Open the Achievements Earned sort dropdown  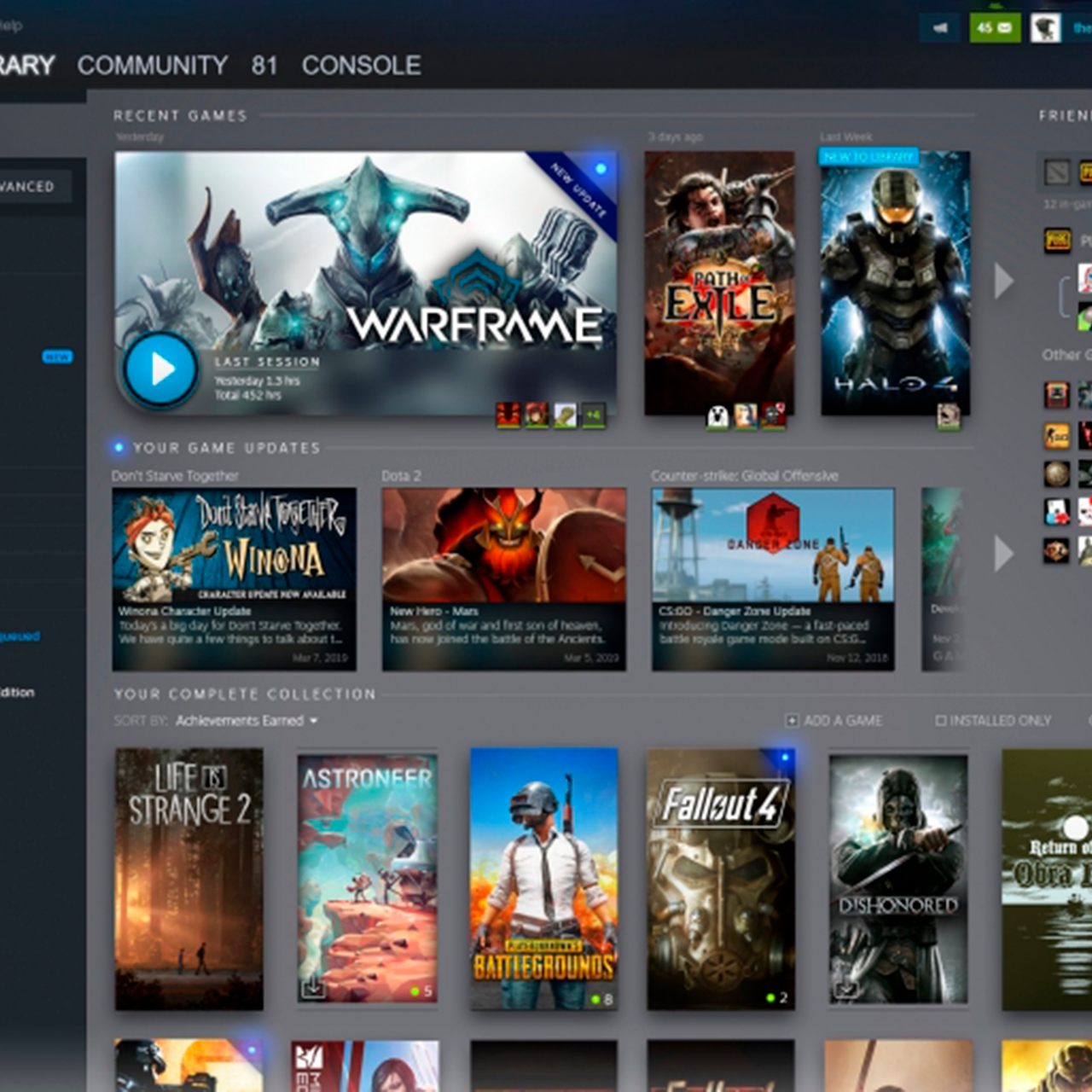(247, 721)
